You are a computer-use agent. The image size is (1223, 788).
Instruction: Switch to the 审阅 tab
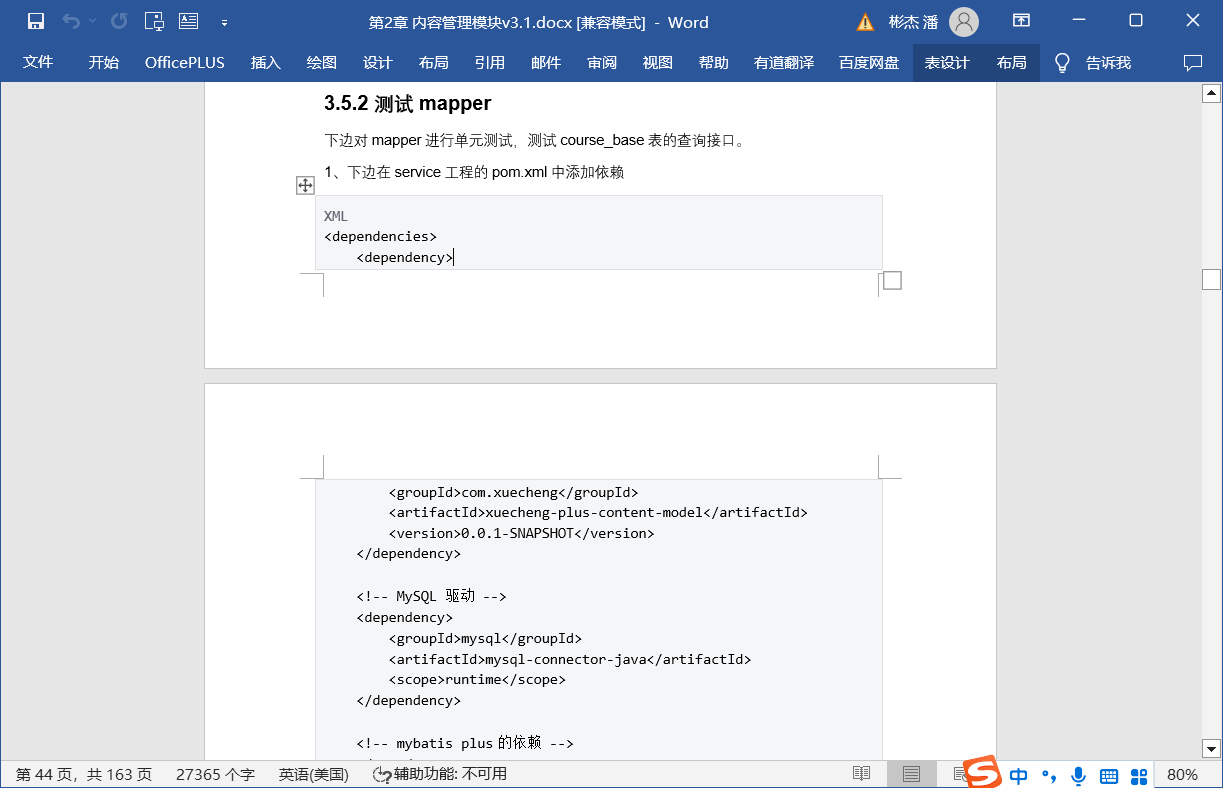tap(602, 62)
